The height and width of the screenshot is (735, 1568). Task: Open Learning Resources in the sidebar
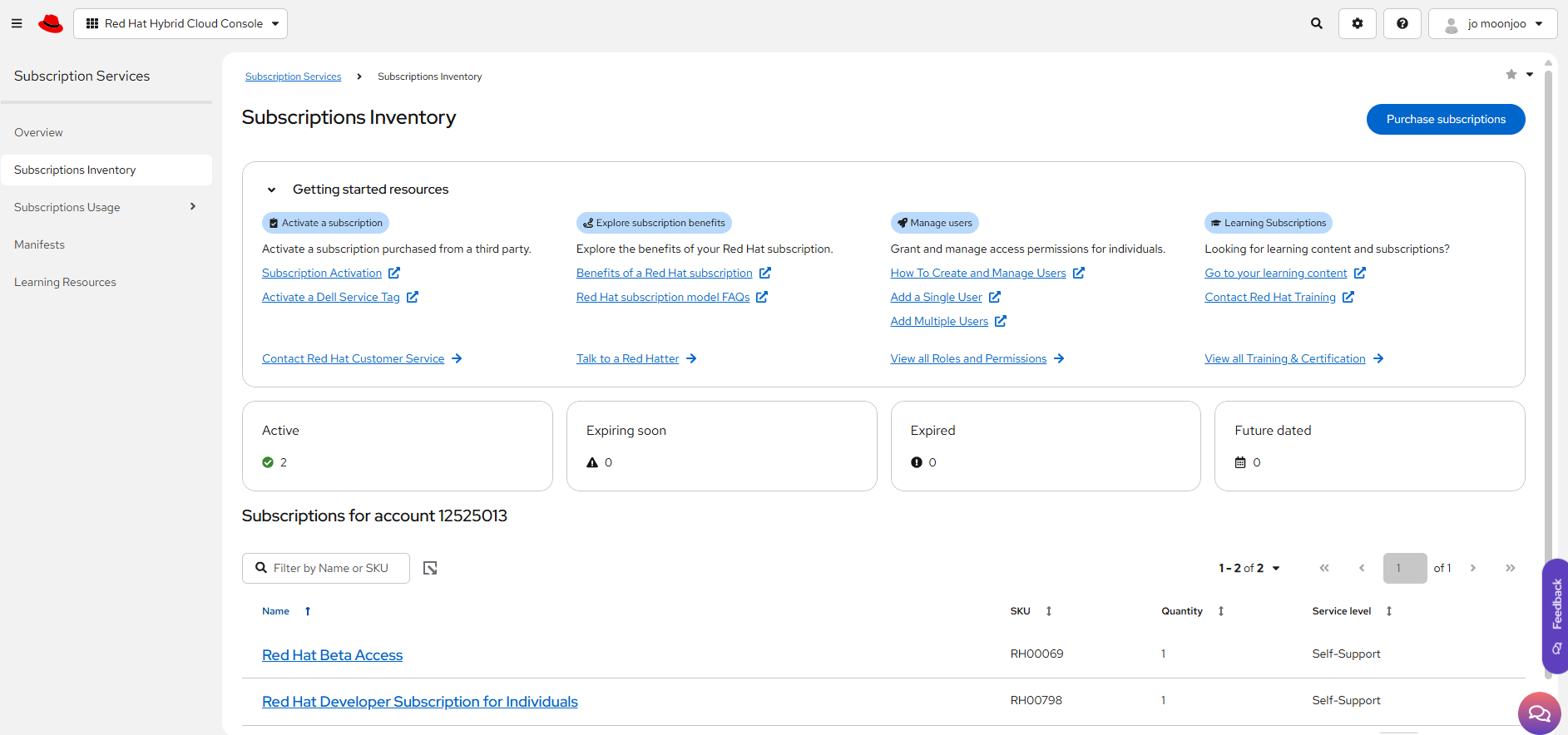[x=65, y=282]
